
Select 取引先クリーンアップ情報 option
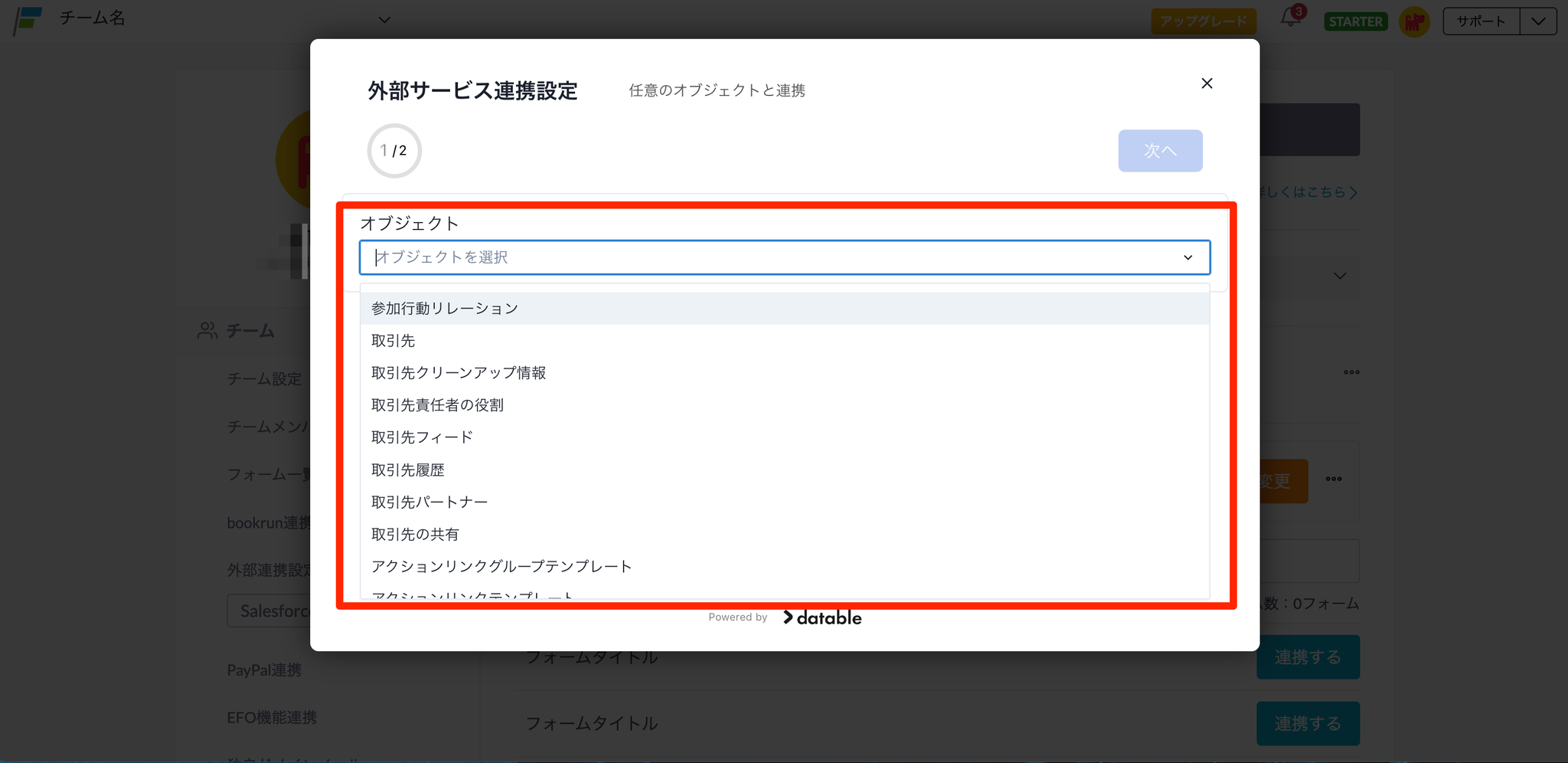click(784, 373)
